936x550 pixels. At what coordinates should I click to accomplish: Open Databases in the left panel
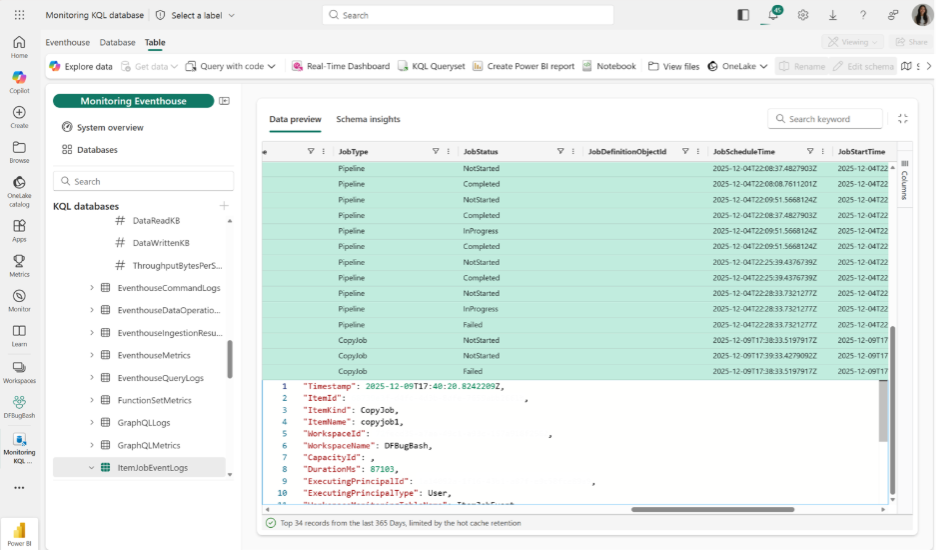(x=90, y=150)
